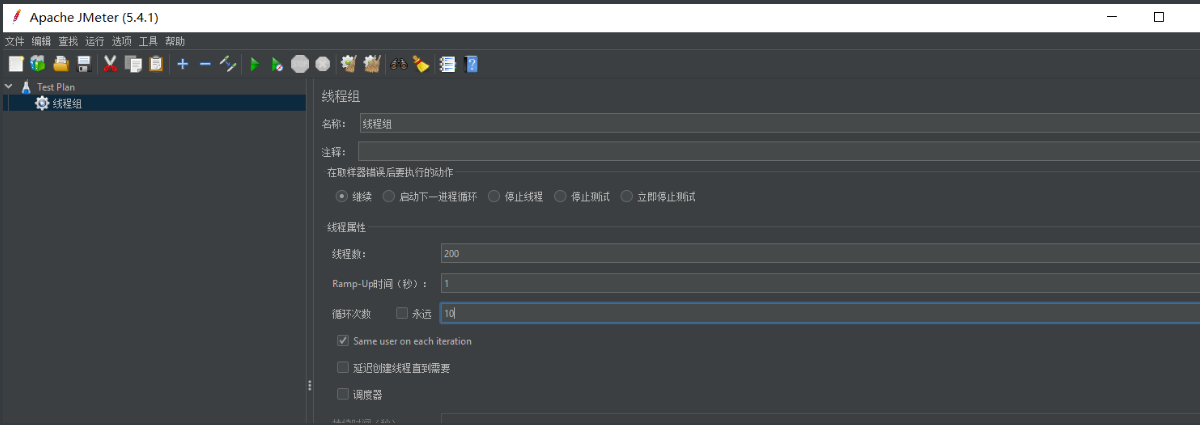Collapse the Test Plan tree node
Viewport: 1200px width, 425px height.
(x=8, y=87)
